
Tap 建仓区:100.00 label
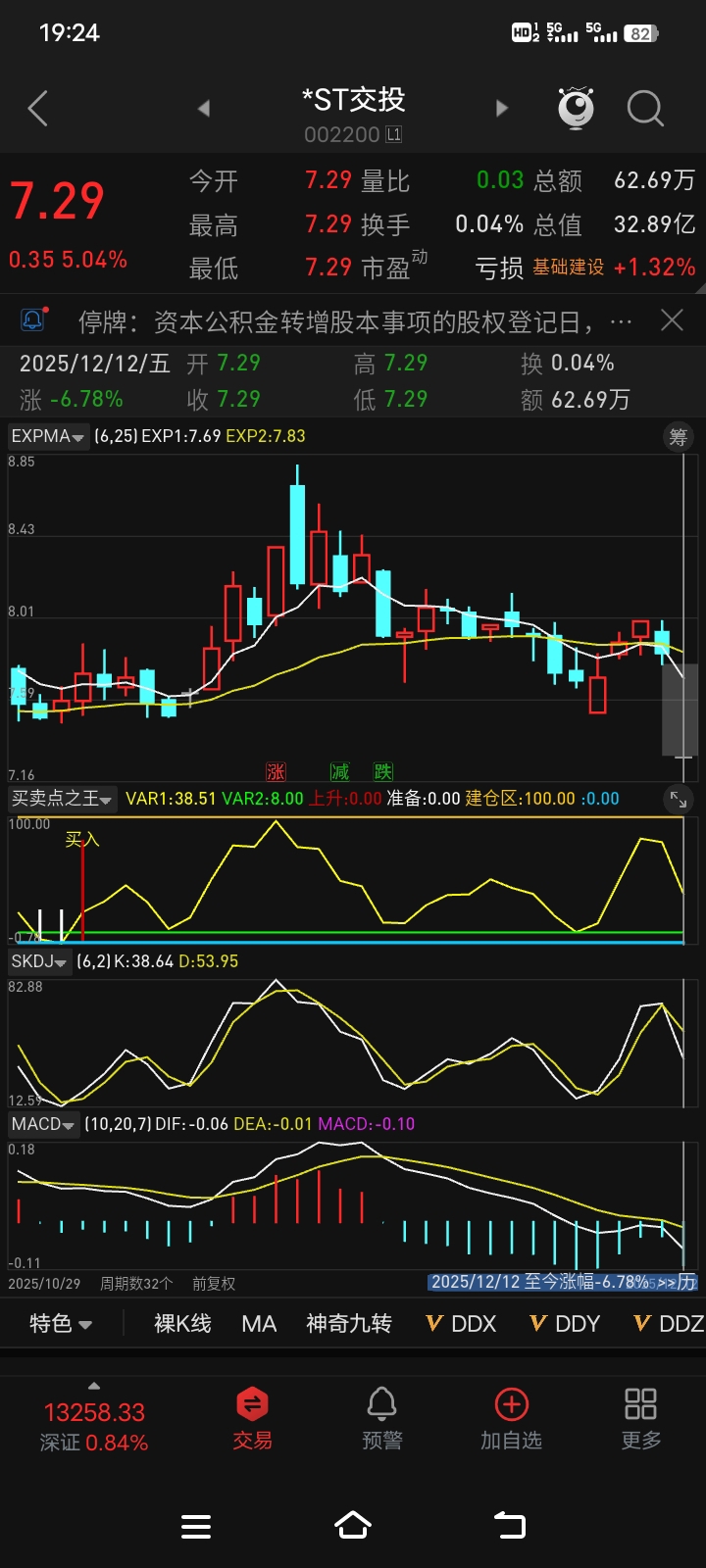point(520,799)
